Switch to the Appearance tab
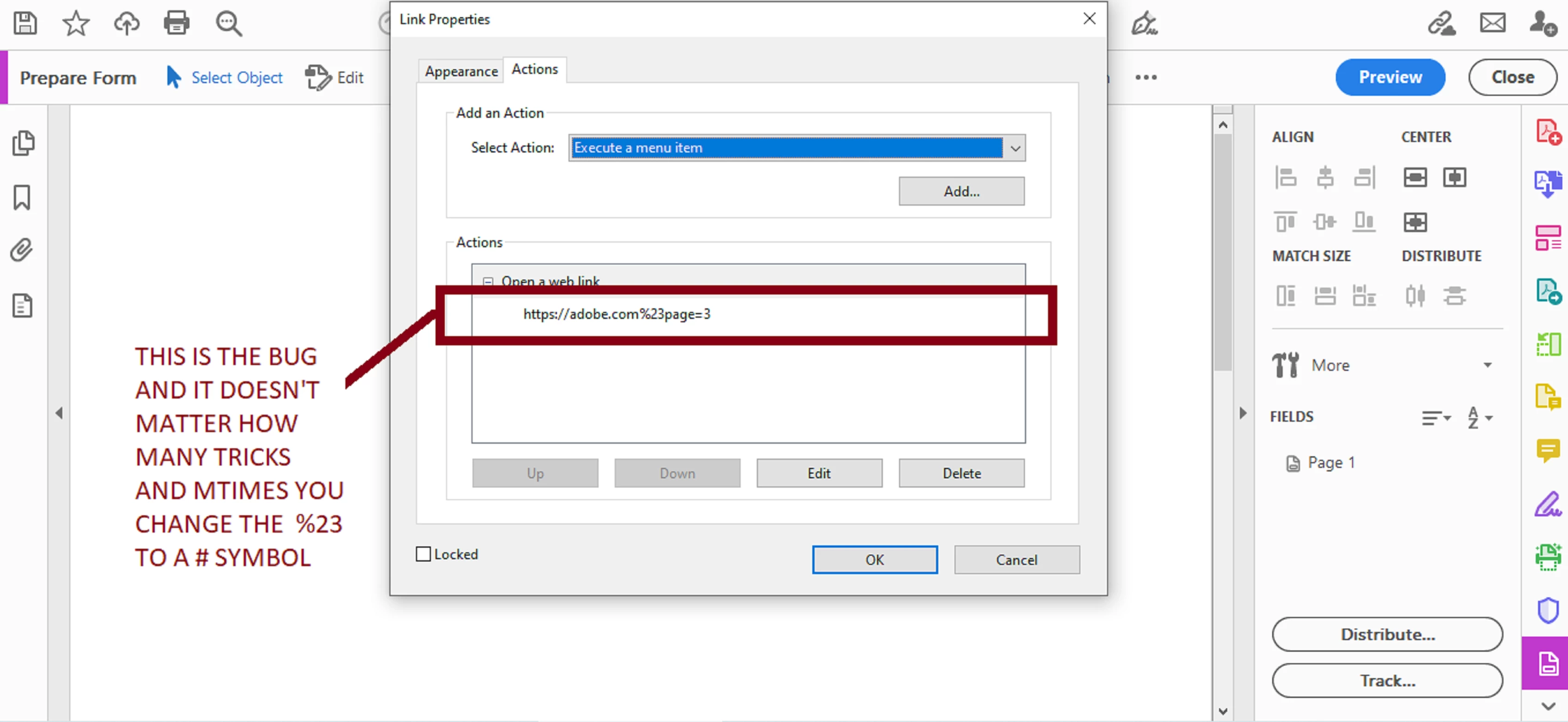 (x=461, y=71)
